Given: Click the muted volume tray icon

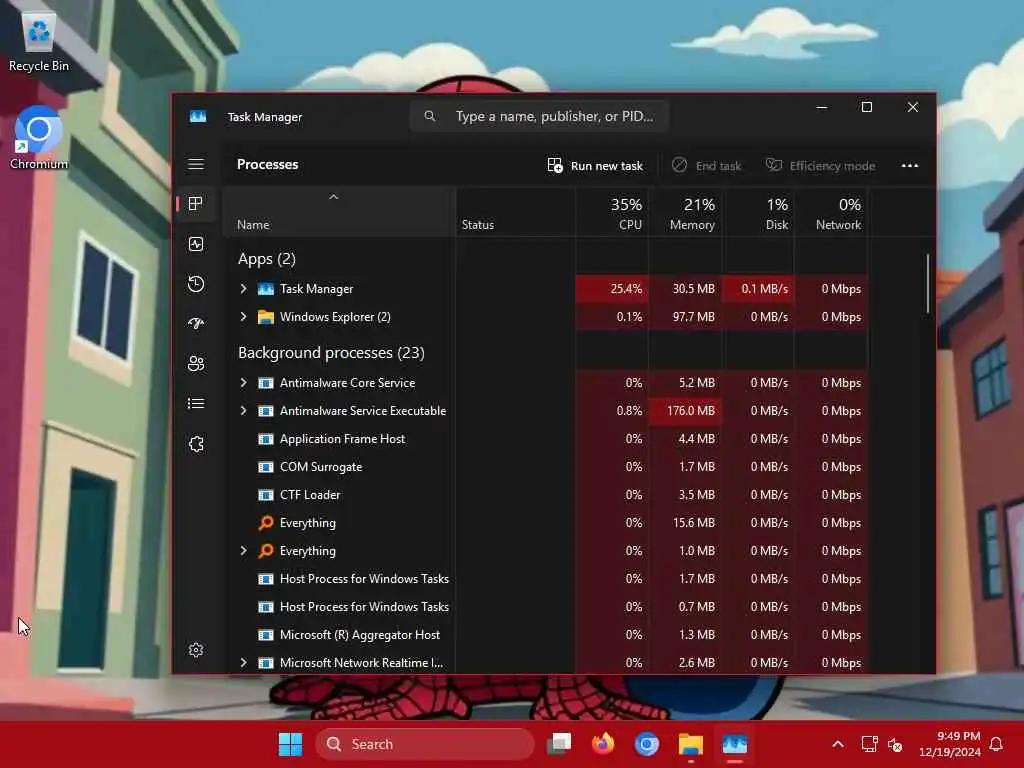Looking at the screenshot, I should (895, 744).
